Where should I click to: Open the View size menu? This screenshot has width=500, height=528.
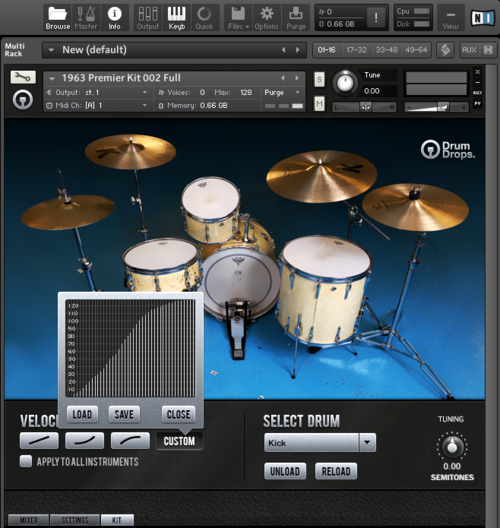coord(451,18)
